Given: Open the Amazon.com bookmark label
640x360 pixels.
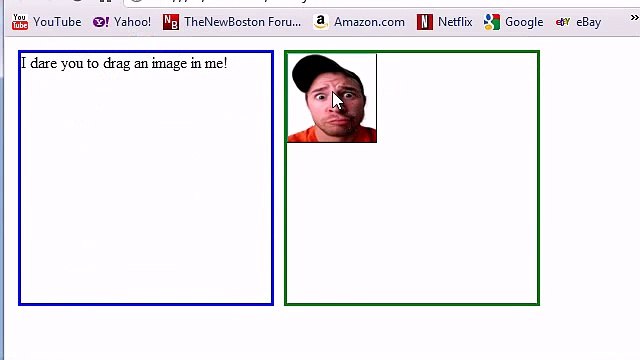Looking at the screenshot, I should pyautogui.click(x=369, y=22).
